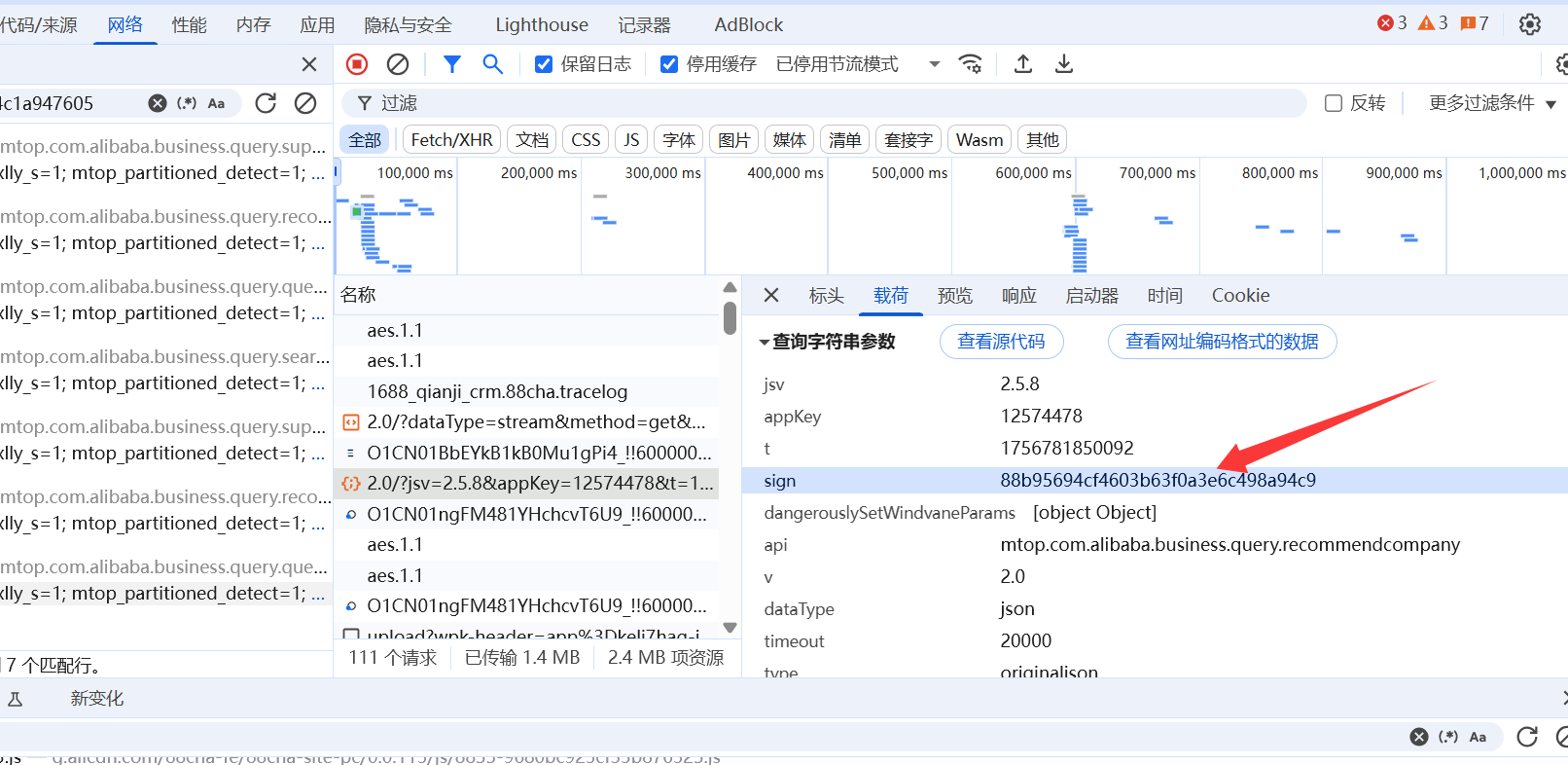Refresh the search results
This screenshot has height=765, width=1568.
(266, 103)
